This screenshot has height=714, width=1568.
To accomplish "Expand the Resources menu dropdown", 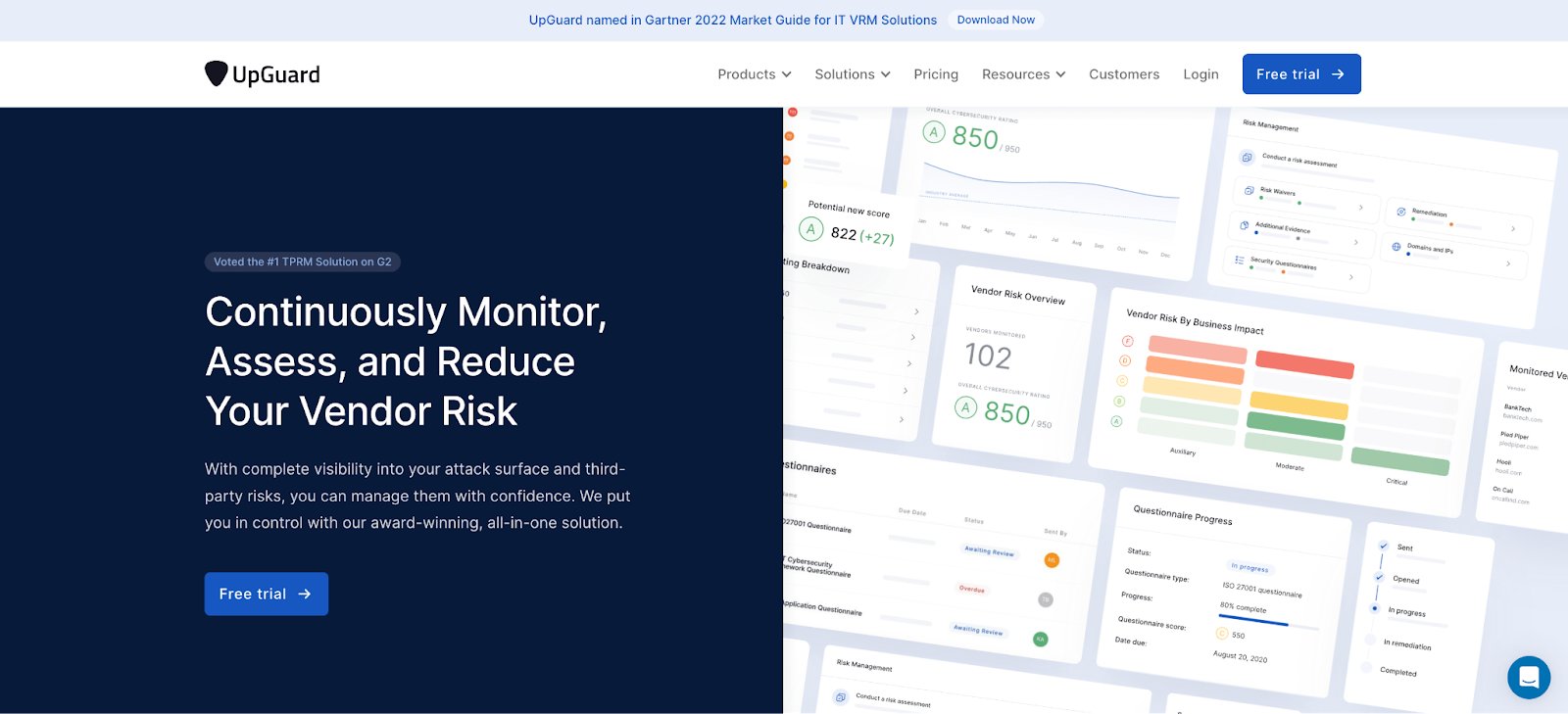I will click(1023, 74).
